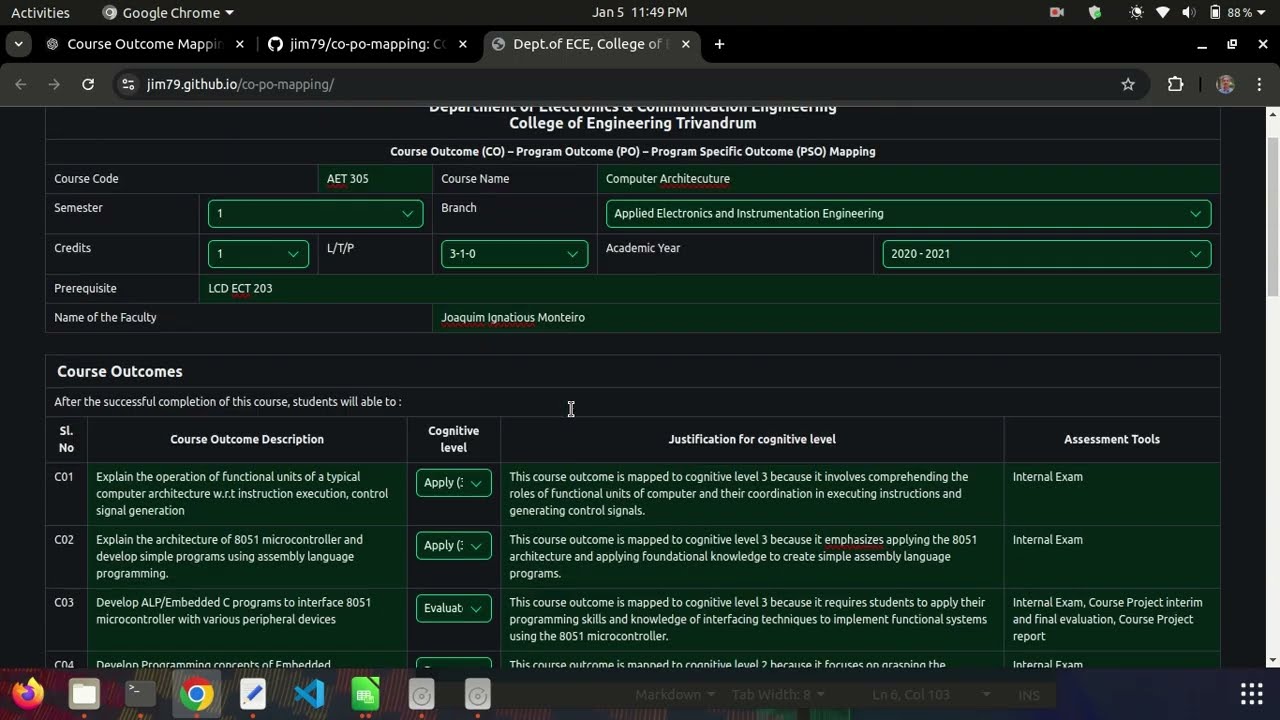This screenshot has width=1280, height=720.
Task: Open the Google Chrome app menu in the top bar
Action: [168, 12]
